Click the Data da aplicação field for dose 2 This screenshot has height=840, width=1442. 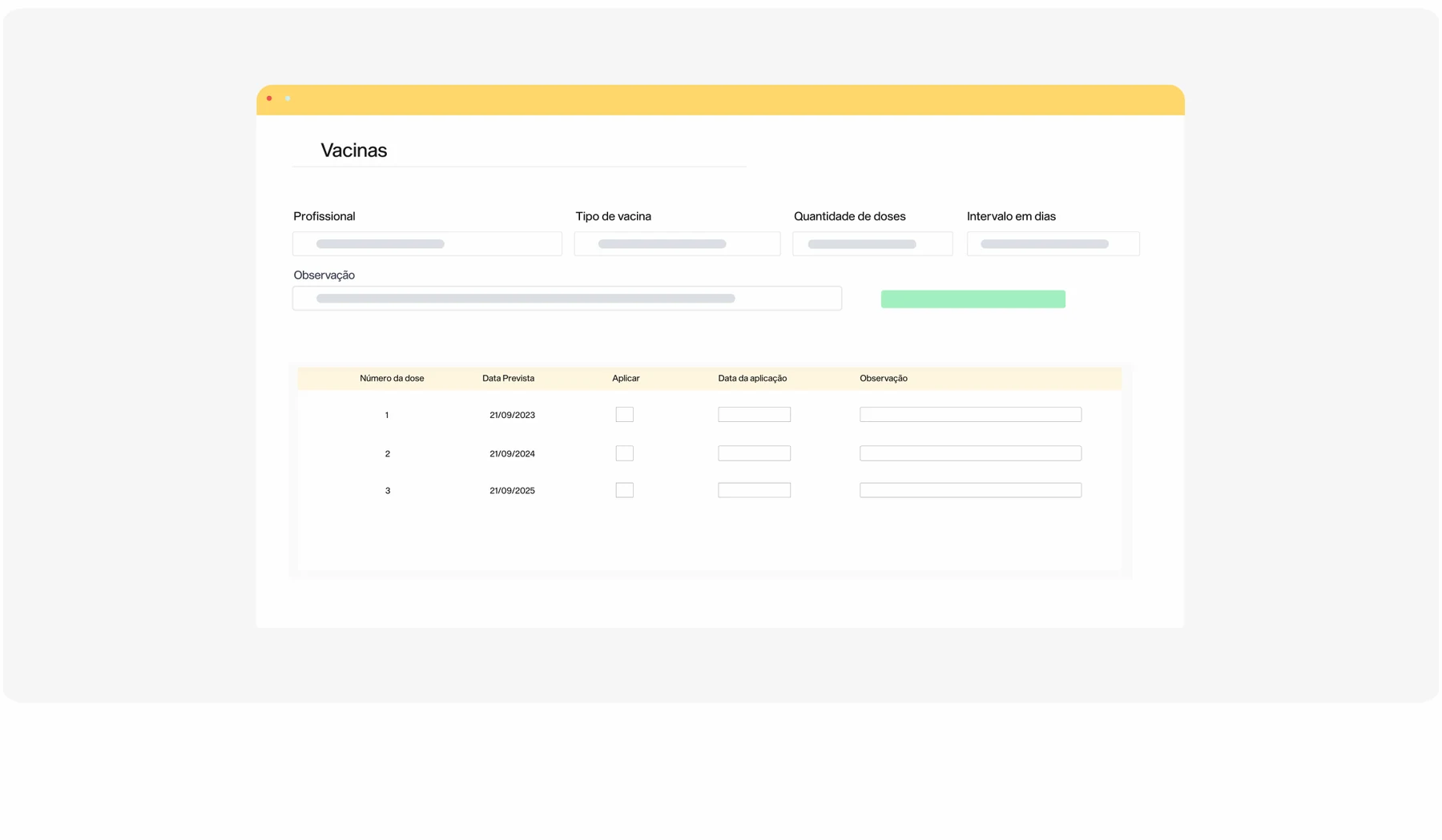754,453
